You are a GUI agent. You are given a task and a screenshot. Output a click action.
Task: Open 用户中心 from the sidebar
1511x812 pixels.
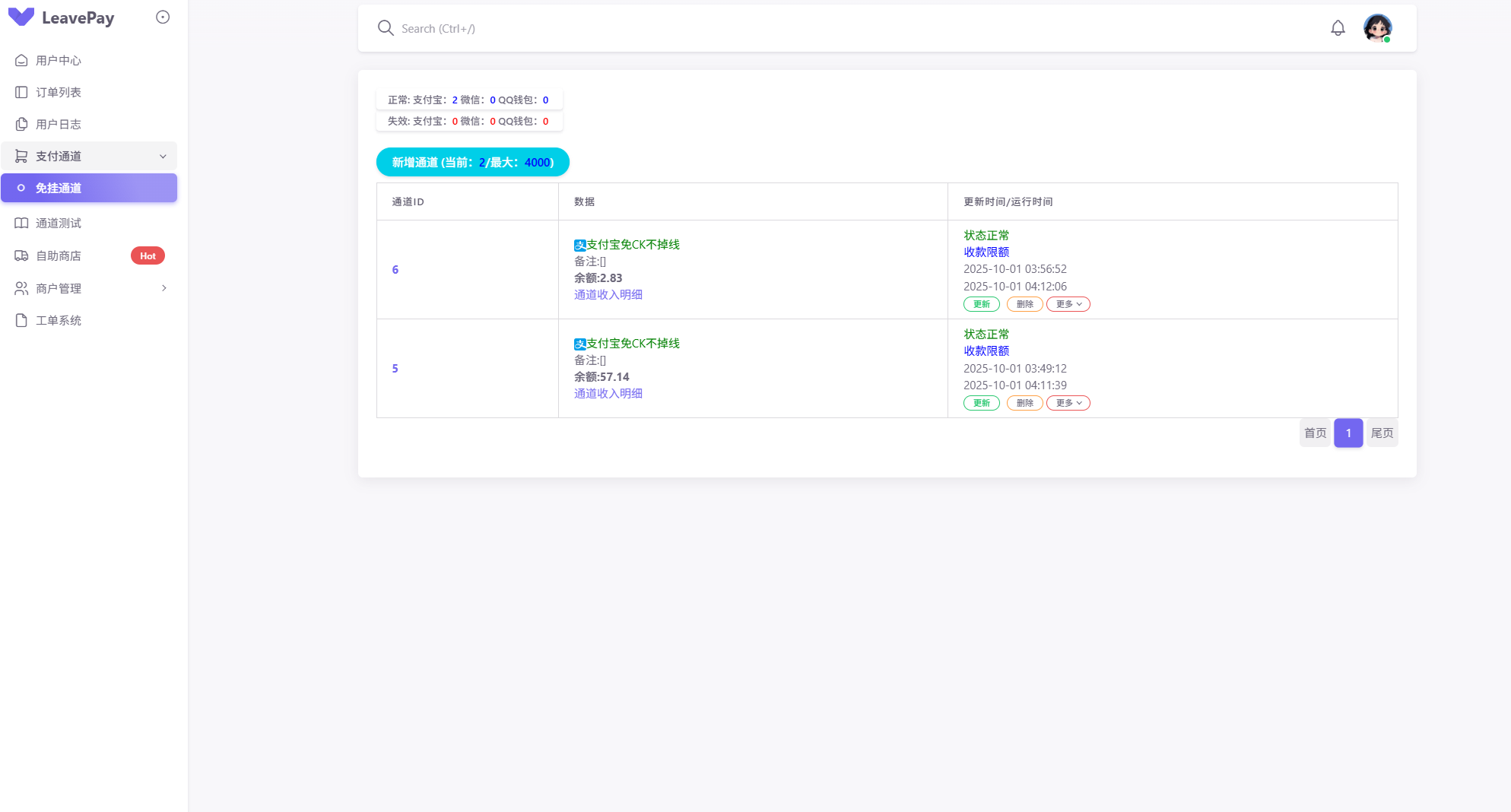click(59, 60)
